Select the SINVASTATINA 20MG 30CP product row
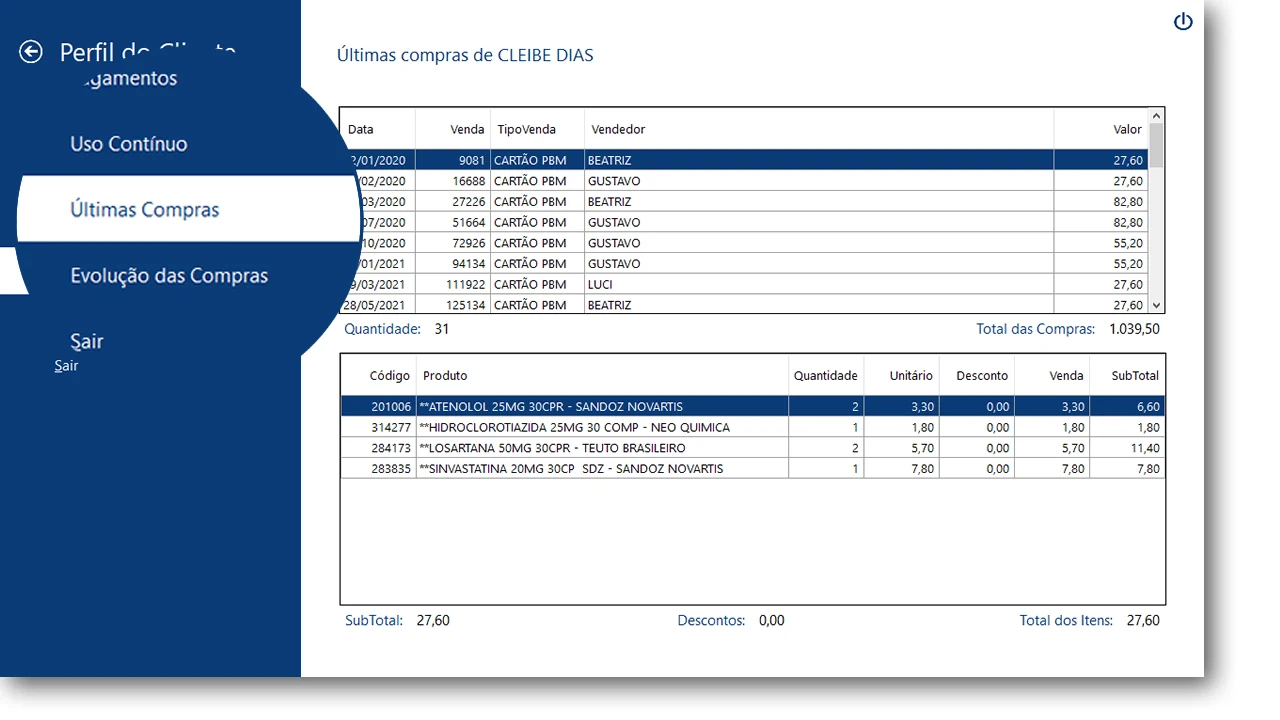The width and height of the screenshot is (1280, 720). (753, 469)
